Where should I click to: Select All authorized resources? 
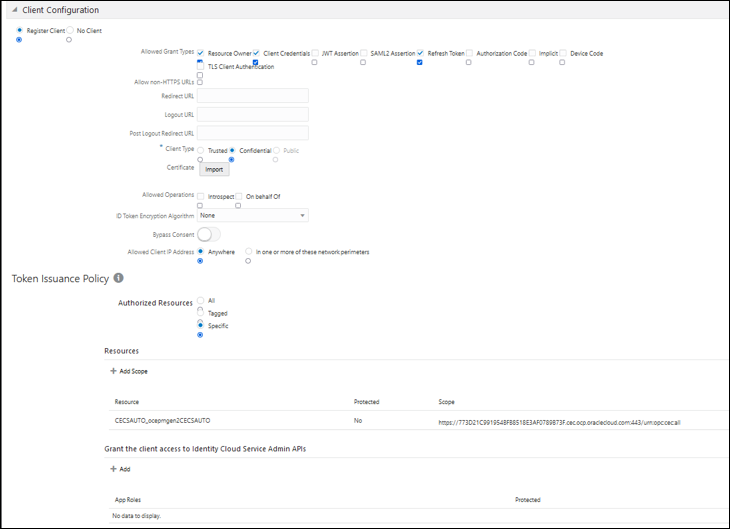point(201,300)
